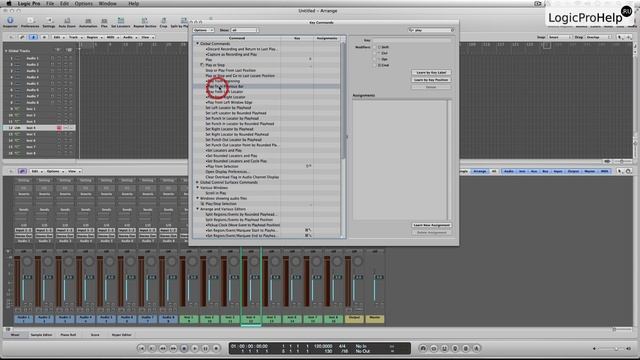Click the Automation toolbar icon
This screenshot has height=360, width=640.
(88, 22)
